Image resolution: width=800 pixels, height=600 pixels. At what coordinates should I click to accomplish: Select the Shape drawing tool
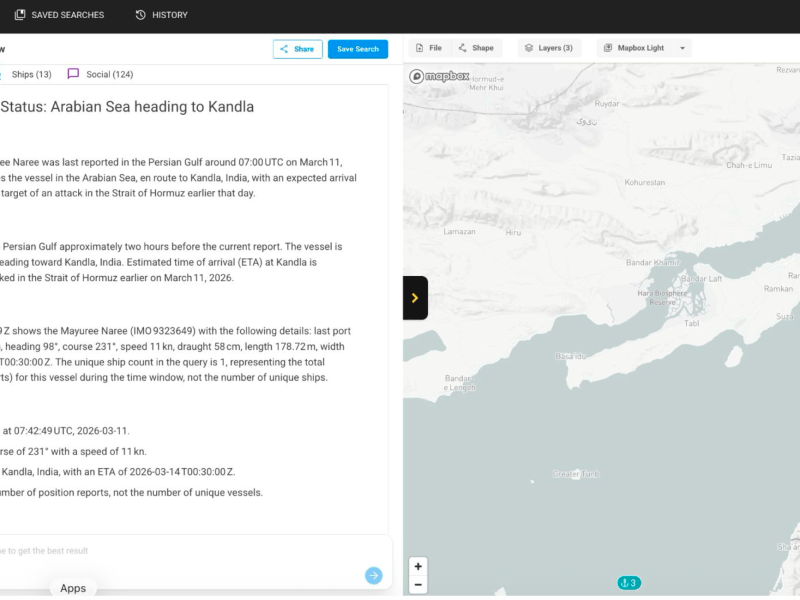coord(476,48)
